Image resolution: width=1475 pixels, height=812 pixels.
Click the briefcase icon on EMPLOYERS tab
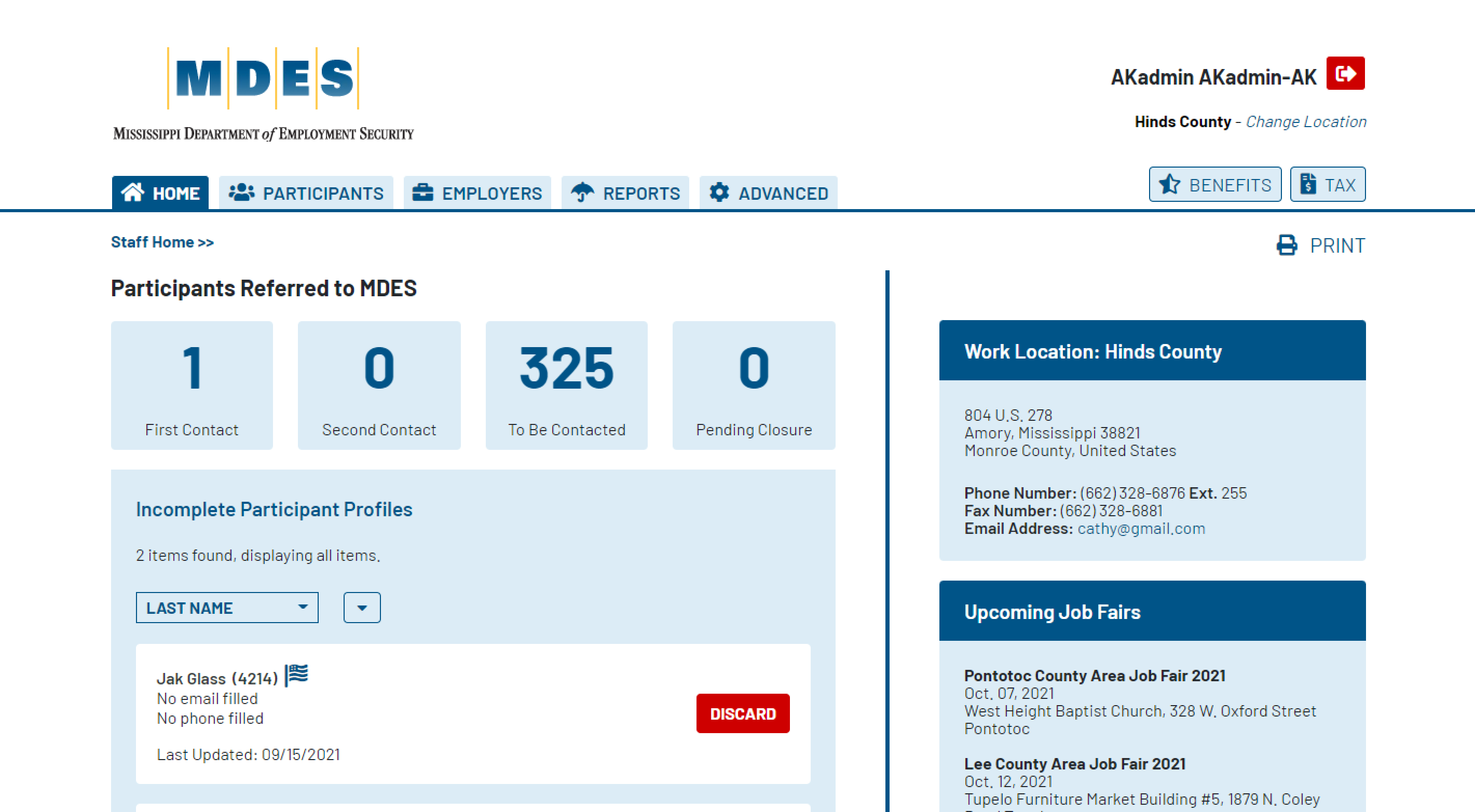[422, 192]
